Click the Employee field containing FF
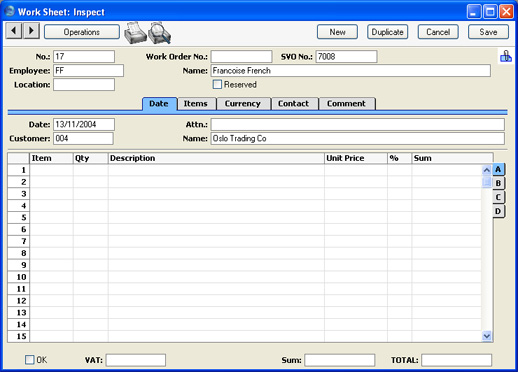518x372 pixels. (x=88, y=71)
